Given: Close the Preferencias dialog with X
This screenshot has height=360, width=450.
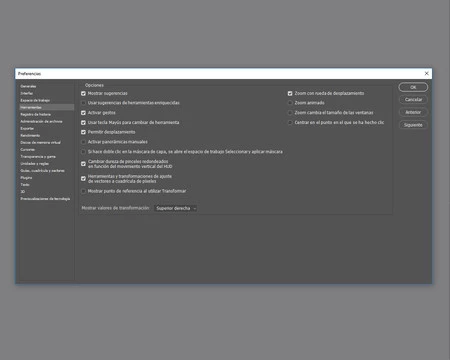Looking at the screenshot, I should 426,73.
